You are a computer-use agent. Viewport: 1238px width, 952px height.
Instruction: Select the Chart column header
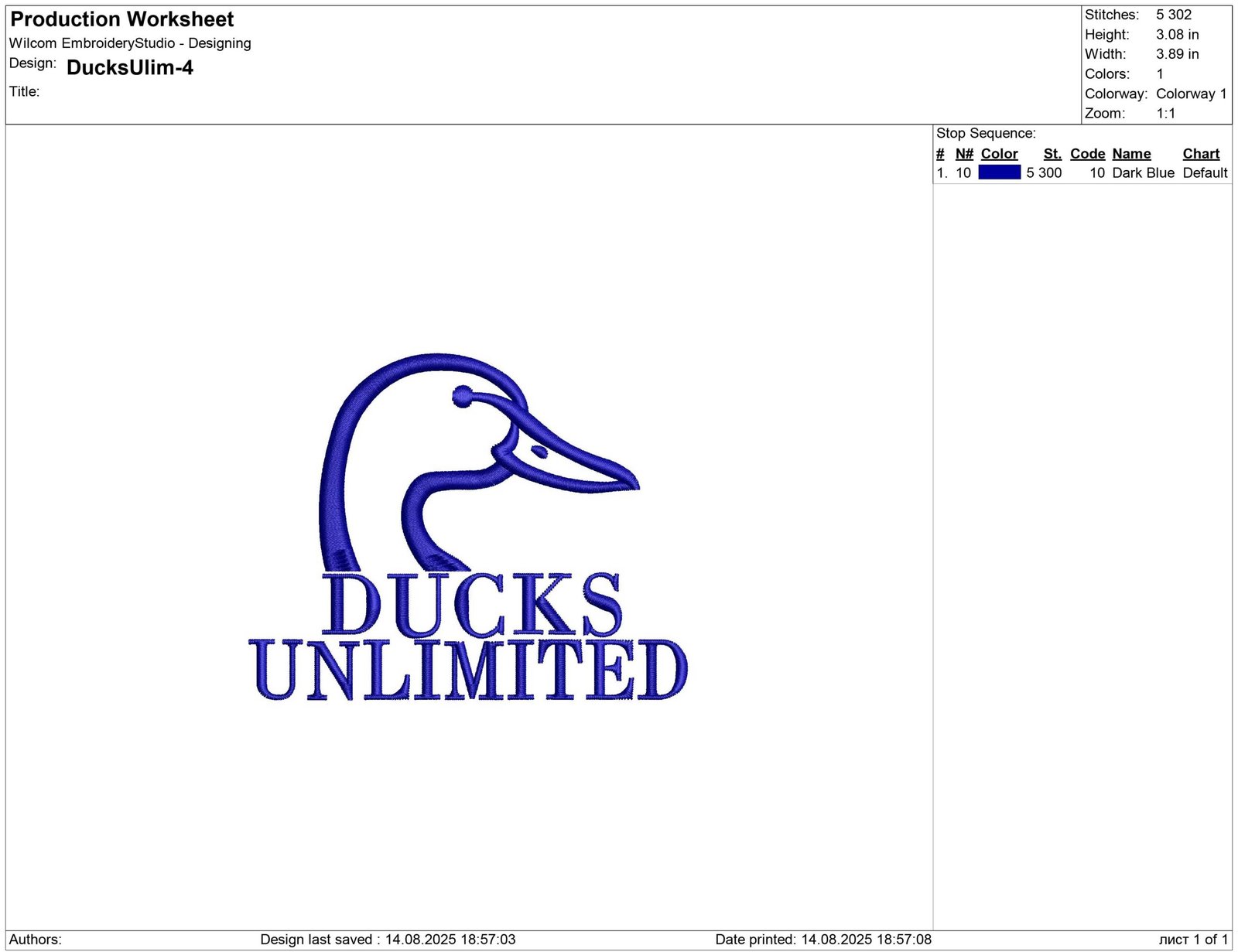pyautogui.click(x=1201, y=154)
